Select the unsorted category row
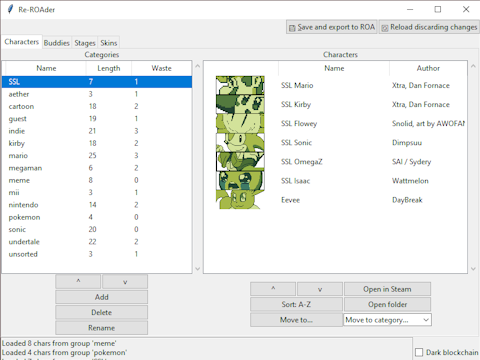Screen dimensions: 480x360 coord(97,254)
